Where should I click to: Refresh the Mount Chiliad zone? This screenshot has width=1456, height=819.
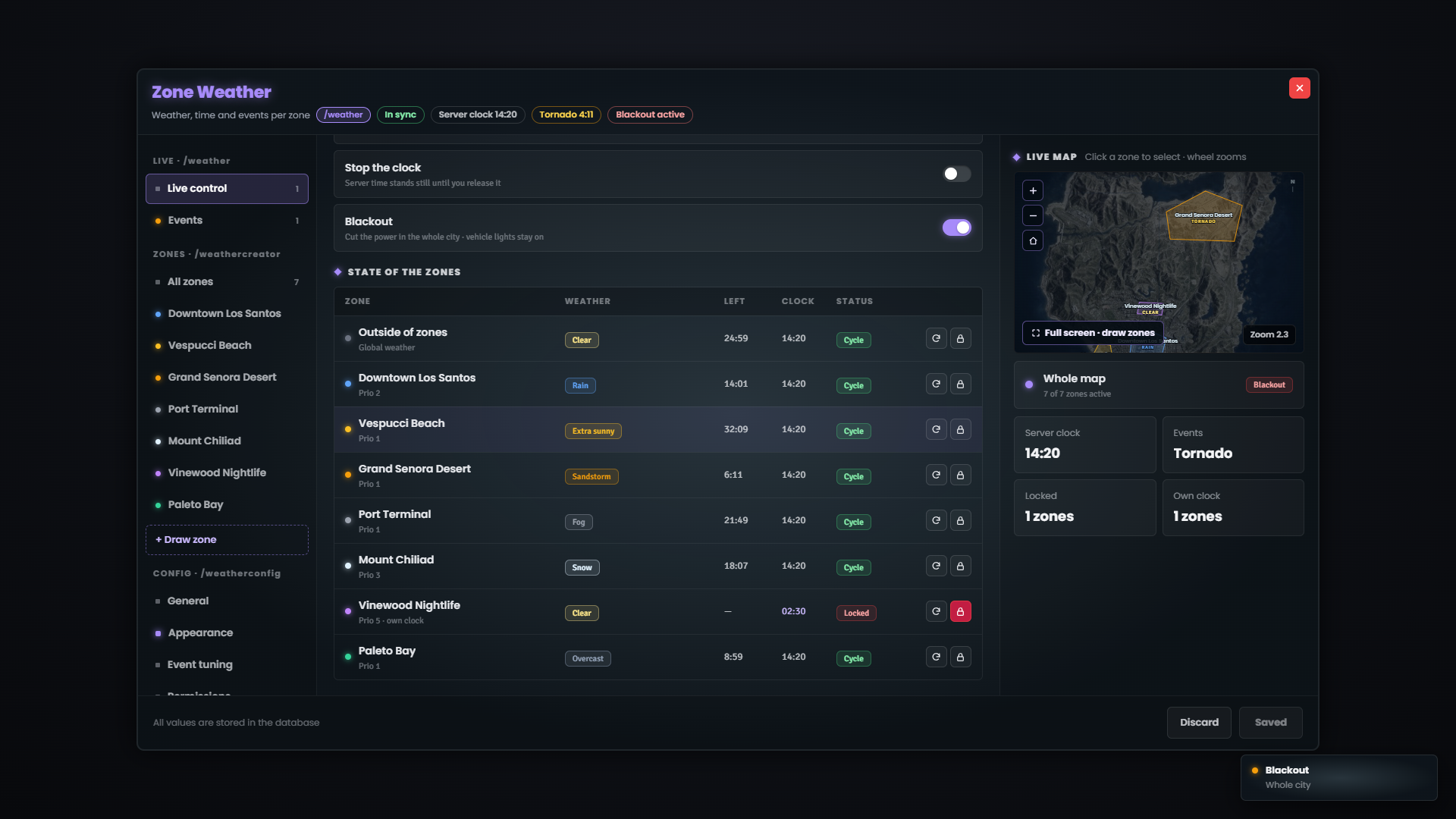(x=937, y=566)
